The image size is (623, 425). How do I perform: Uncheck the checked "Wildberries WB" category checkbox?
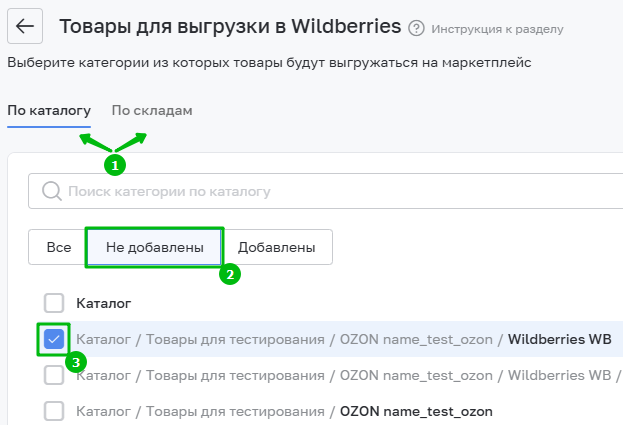(x=54, y=339)
